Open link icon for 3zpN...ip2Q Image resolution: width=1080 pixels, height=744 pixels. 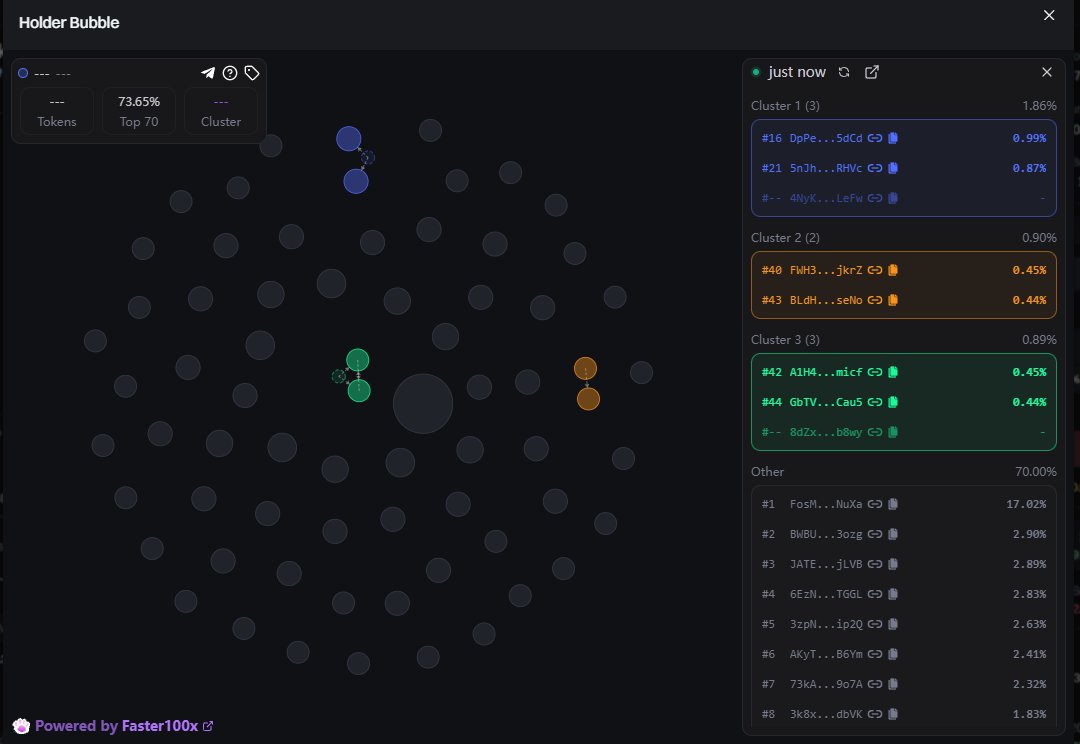pyautogui.click(x=875, y=625)
